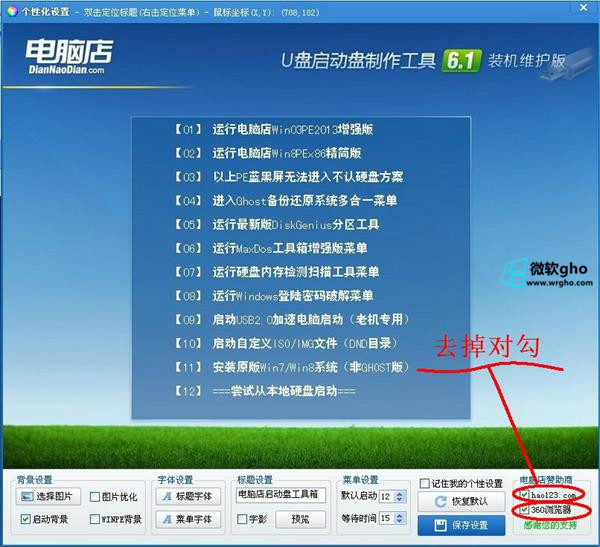Increase the 等待时间 value with the up arrow
This screenshot has width=600, height=547.
point(399,515)
